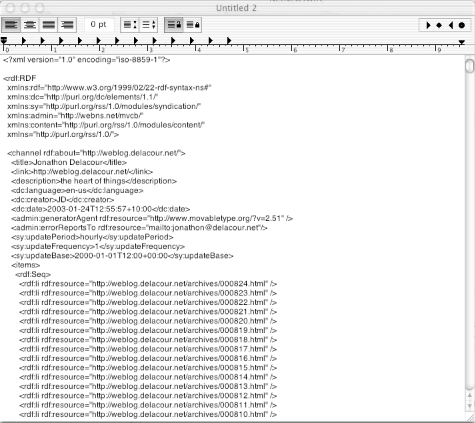Click the xmlns:rdf namespace line
This screenshot has width=475, height=423.
pos(109,88)
